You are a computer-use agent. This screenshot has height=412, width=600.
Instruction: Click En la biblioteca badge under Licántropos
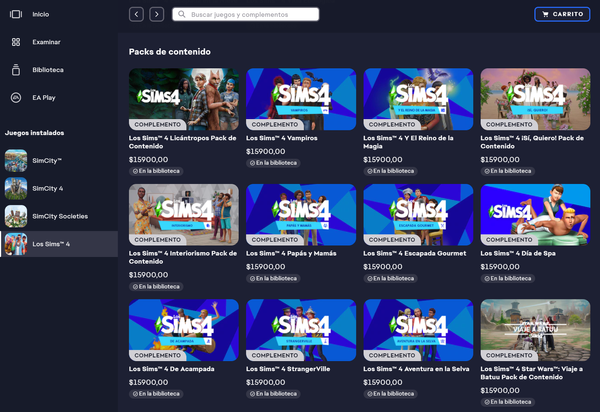[156, 171]
